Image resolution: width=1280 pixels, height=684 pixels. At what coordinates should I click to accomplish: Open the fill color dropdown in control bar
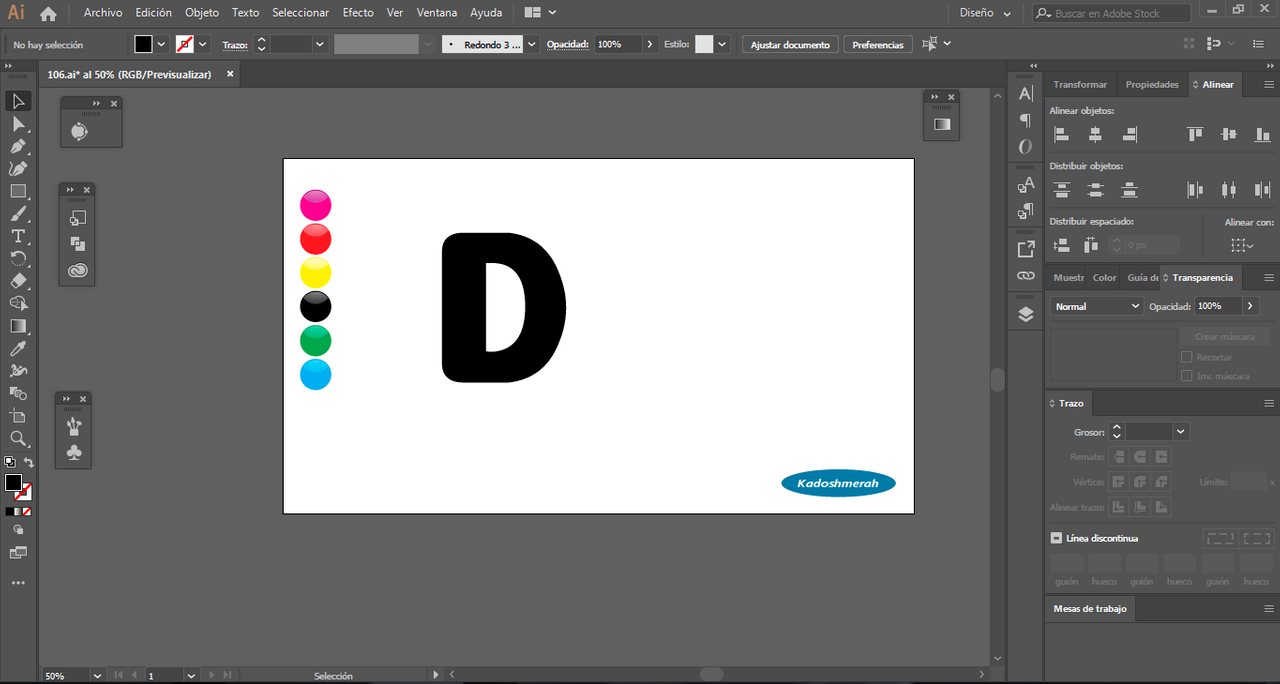[161, 44]
